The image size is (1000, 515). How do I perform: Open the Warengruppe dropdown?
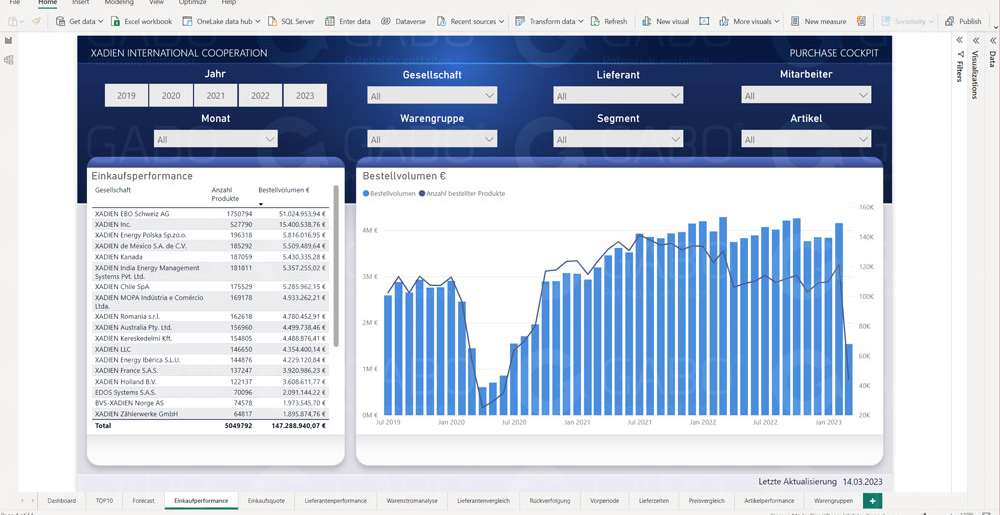click(432, 139)
